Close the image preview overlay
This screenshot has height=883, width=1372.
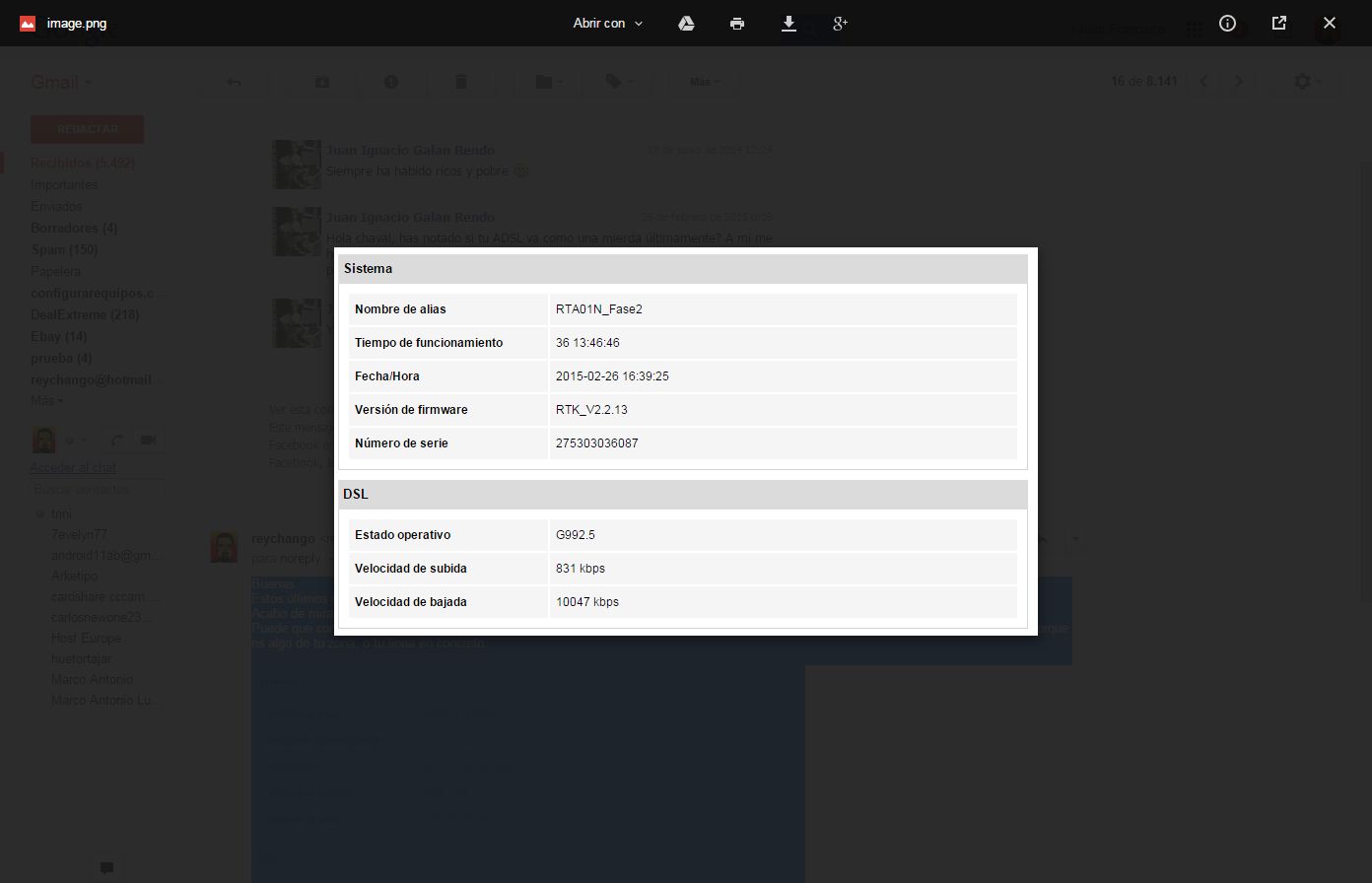(1329, 24)
